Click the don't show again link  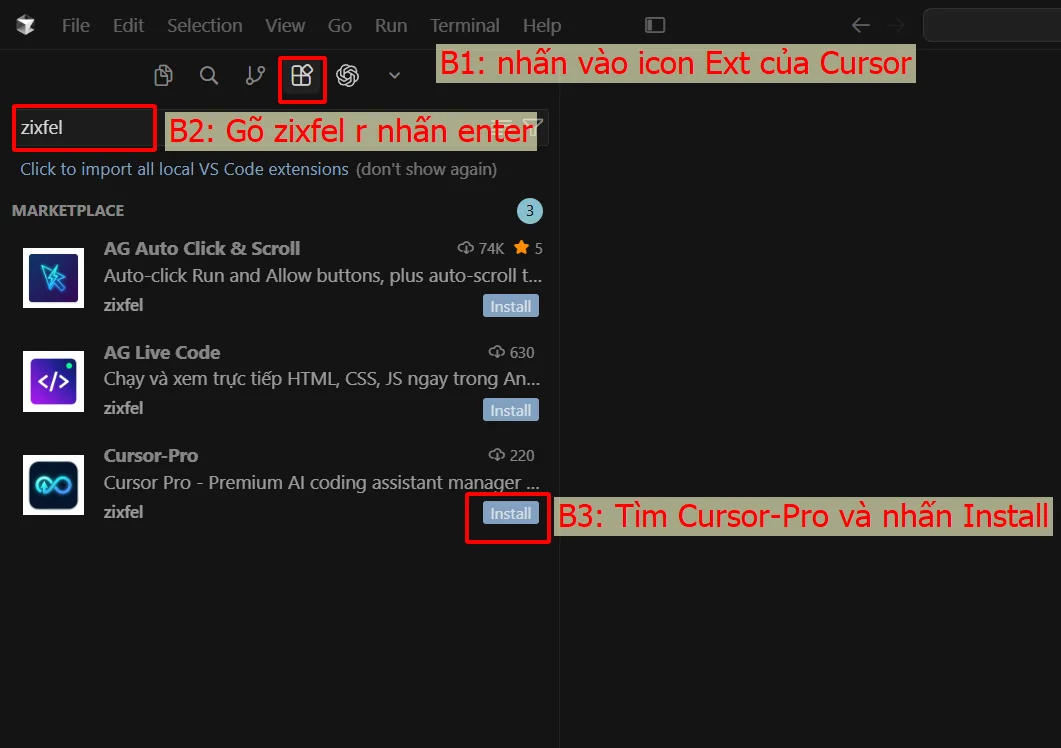(427, 169)
